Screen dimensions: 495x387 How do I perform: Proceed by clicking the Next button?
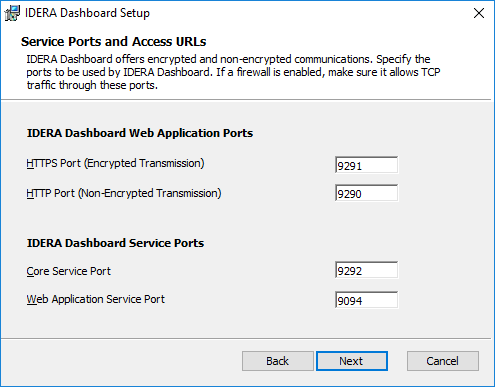pyautogui.click(x=352, y=361)
